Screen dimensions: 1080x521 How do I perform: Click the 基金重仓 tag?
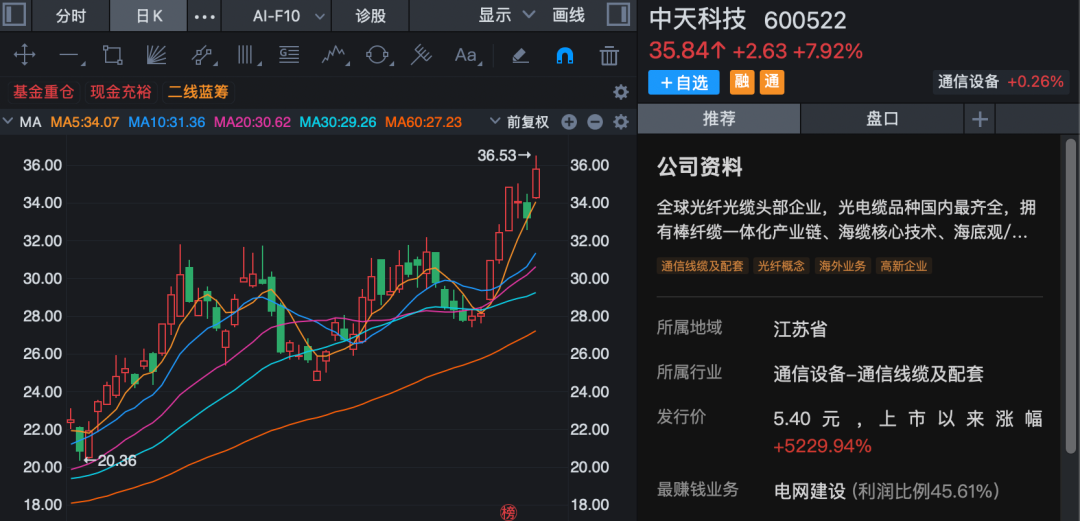coord(43,92)
